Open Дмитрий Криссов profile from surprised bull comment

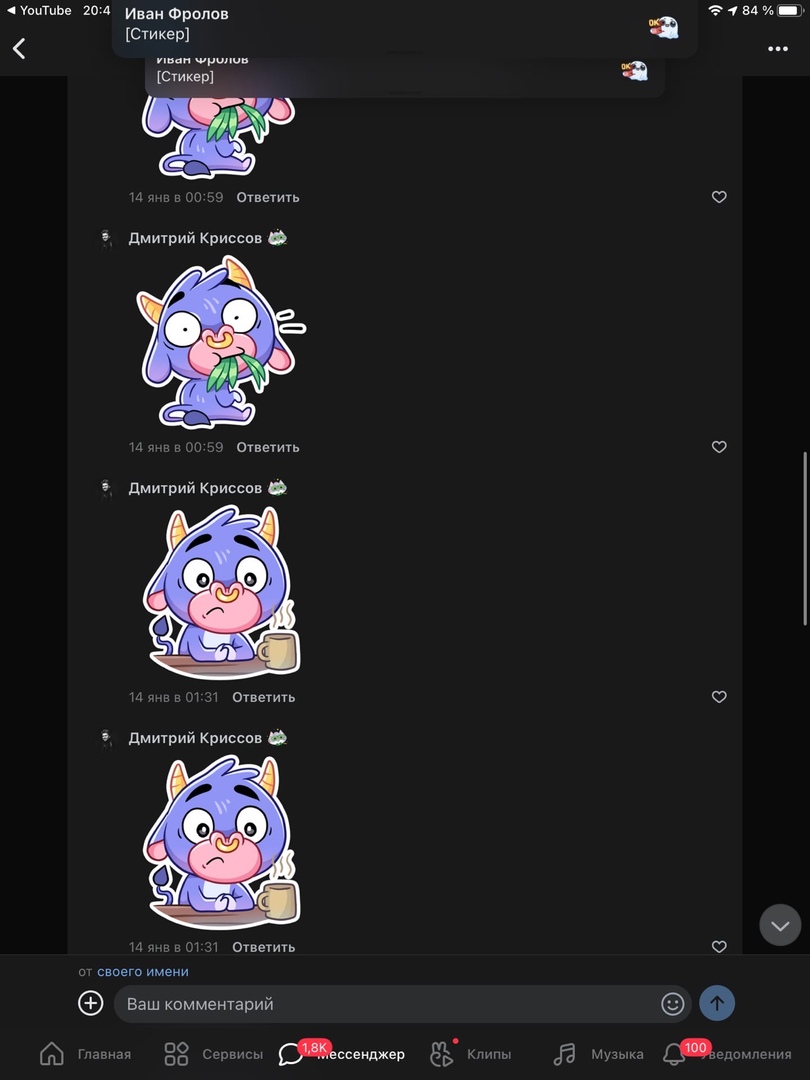195,238
